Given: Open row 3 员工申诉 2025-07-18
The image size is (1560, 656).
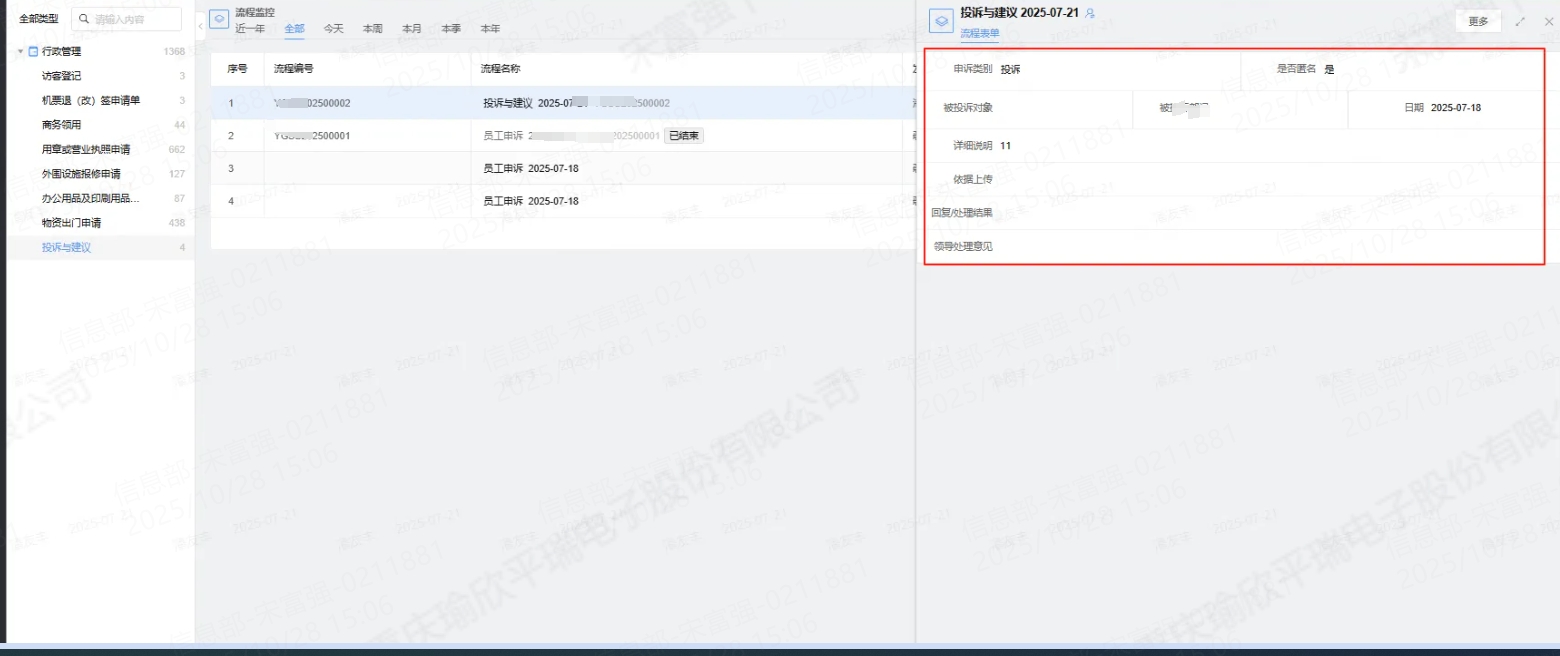Looking at the screenshot, I should (x=530, y=168).
